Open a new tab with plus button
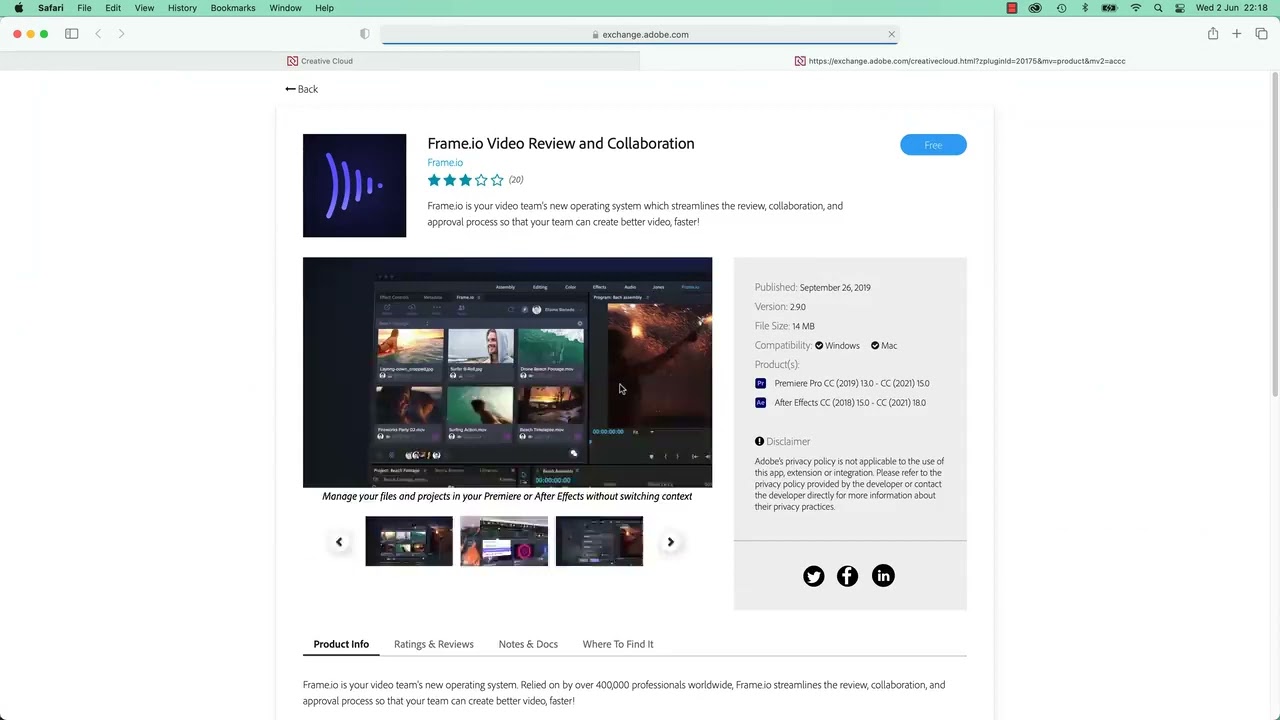The image size is (1280, 720). pyautogui.click(x=1237, y=34)
